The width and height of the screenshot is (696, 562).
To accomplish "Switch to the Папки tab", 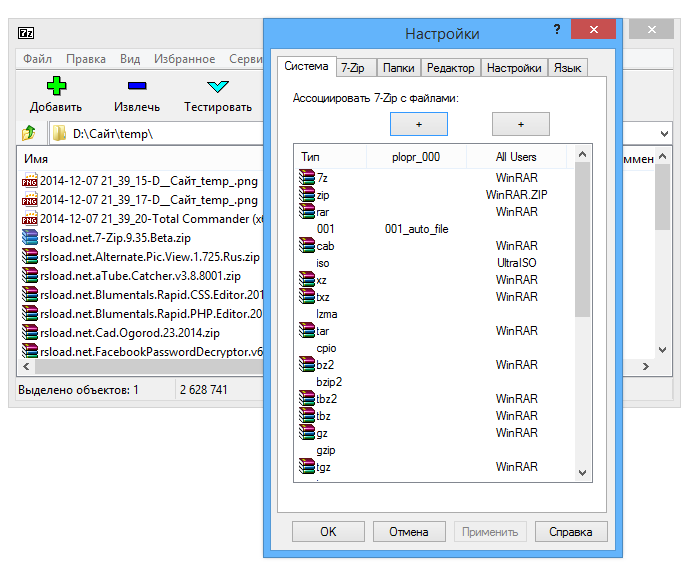I will click(x=399, y=68).
